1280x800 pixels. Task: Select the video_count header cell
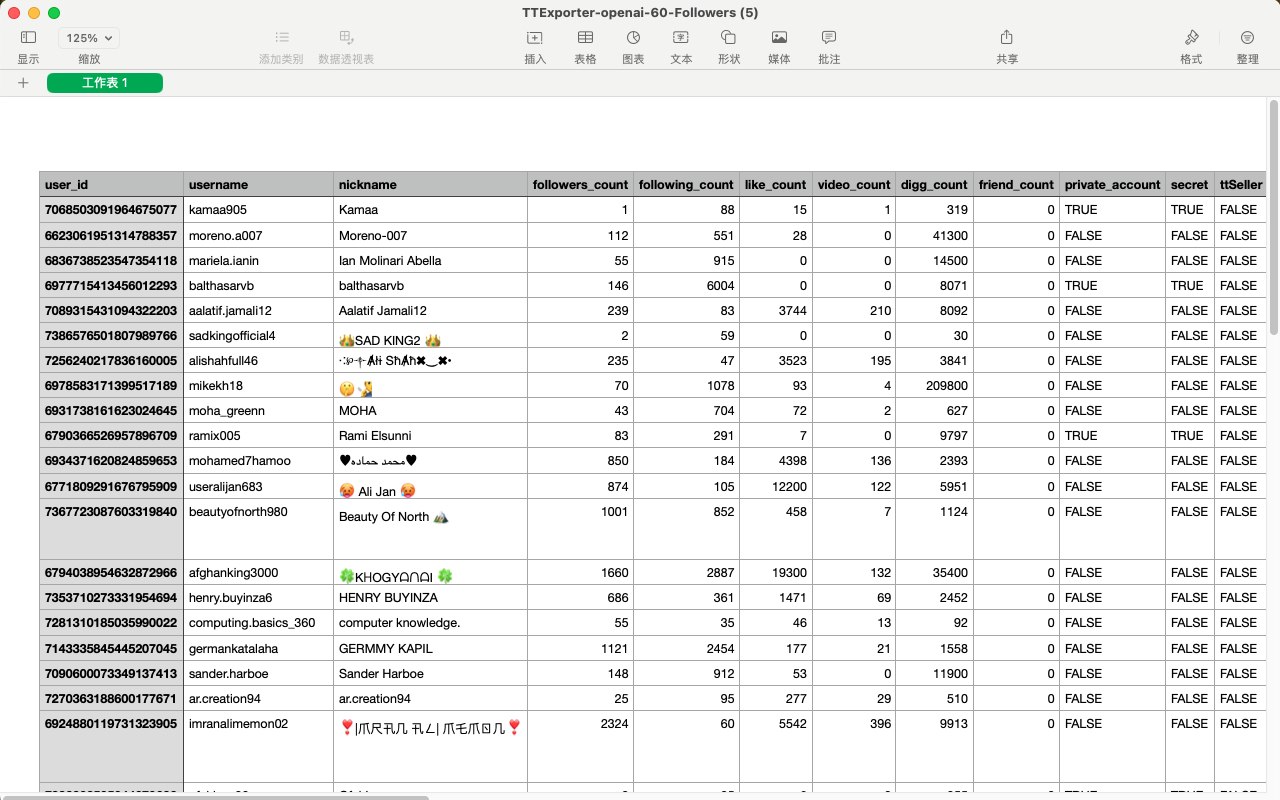[x=854, y=185]
